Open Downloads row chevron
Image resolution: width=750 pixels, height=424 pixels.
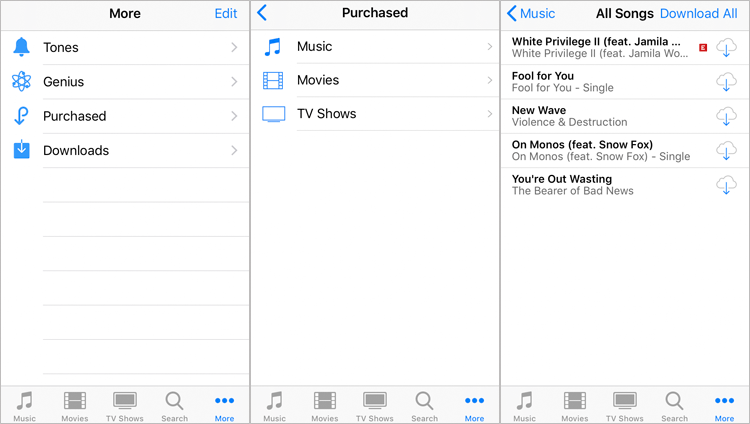point(234,150)
